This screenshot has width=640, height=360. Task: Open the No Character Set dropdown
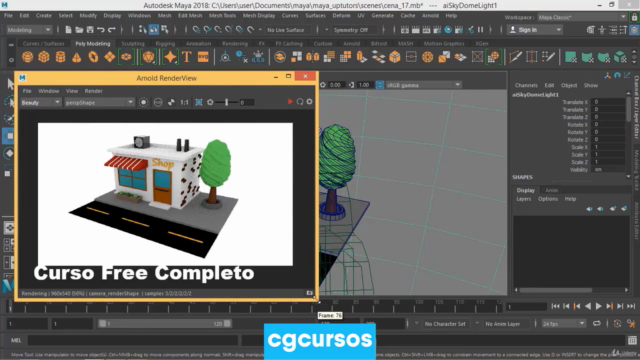coord(444,324)
